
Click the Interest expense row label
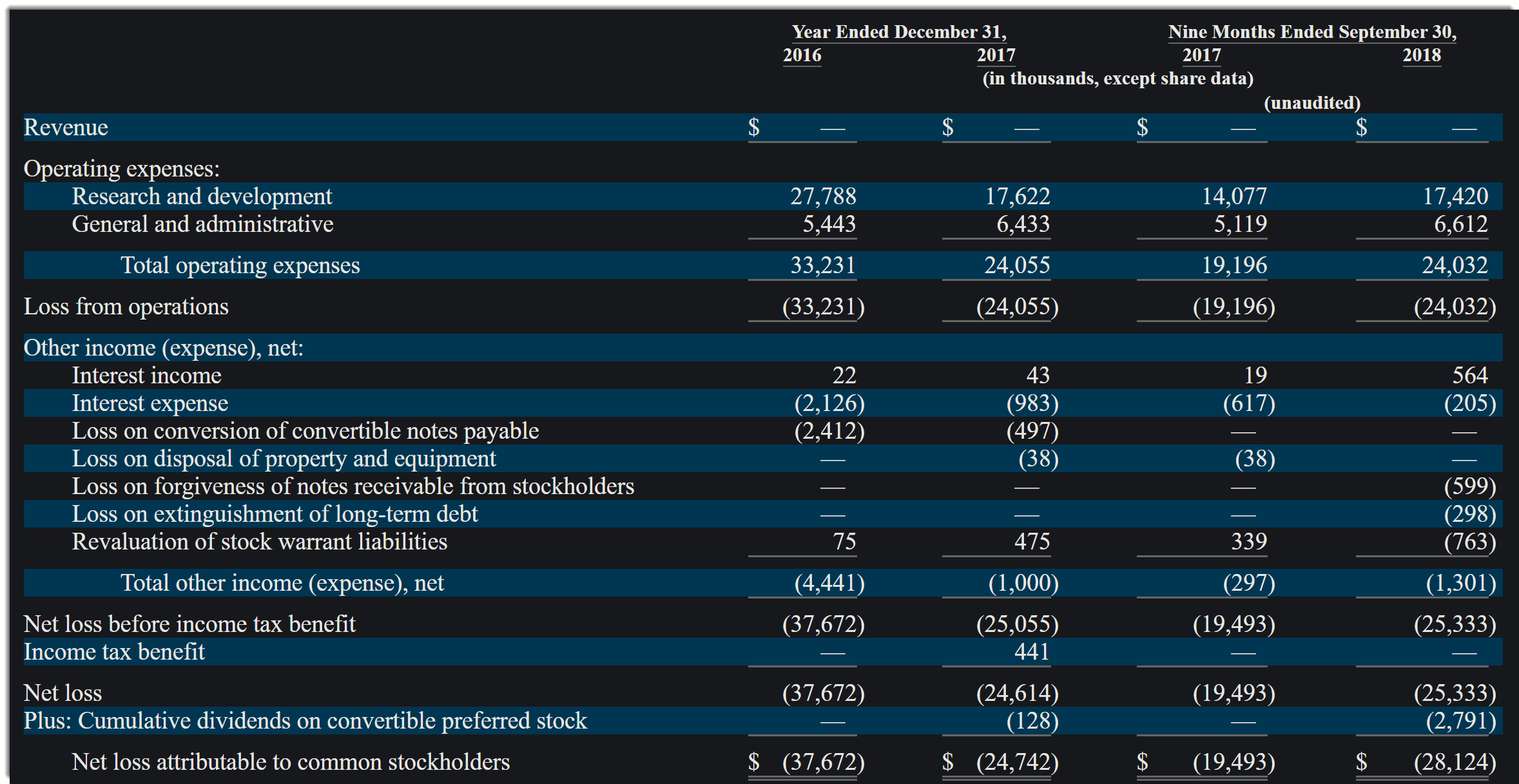(150, 403)
